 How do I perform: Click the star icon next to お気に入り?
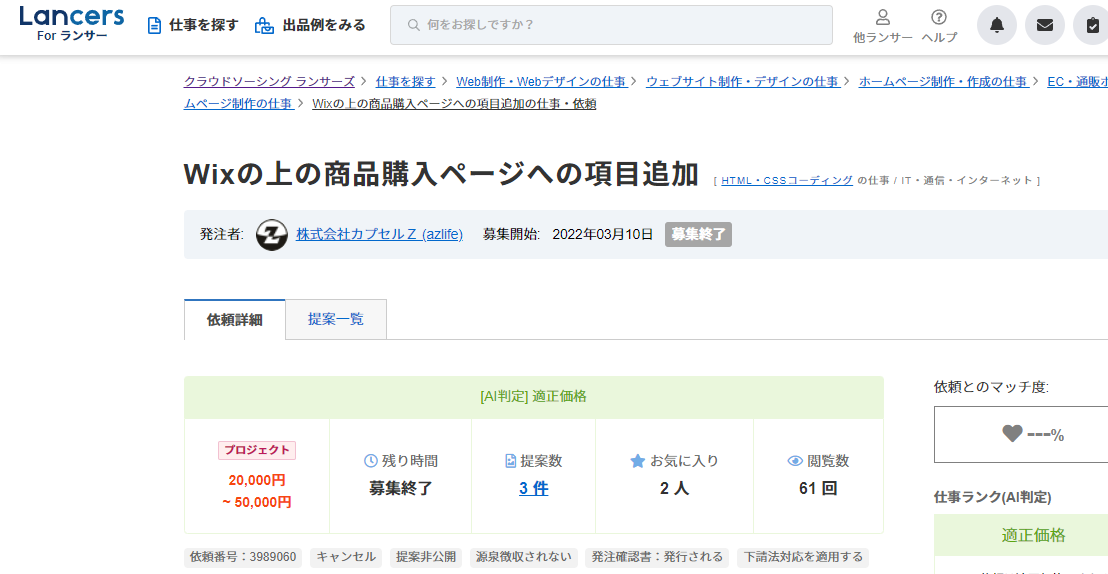coord(637,461)
